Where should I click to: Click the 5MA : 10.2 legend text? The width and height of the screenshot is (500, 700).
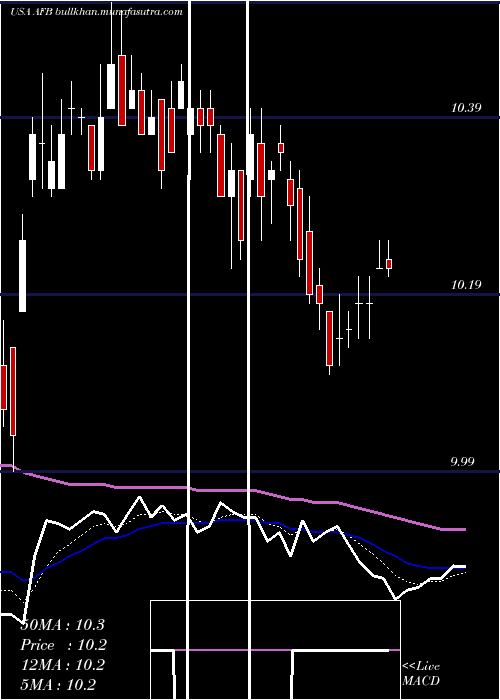pyautogui.click(x=58, y=685)
